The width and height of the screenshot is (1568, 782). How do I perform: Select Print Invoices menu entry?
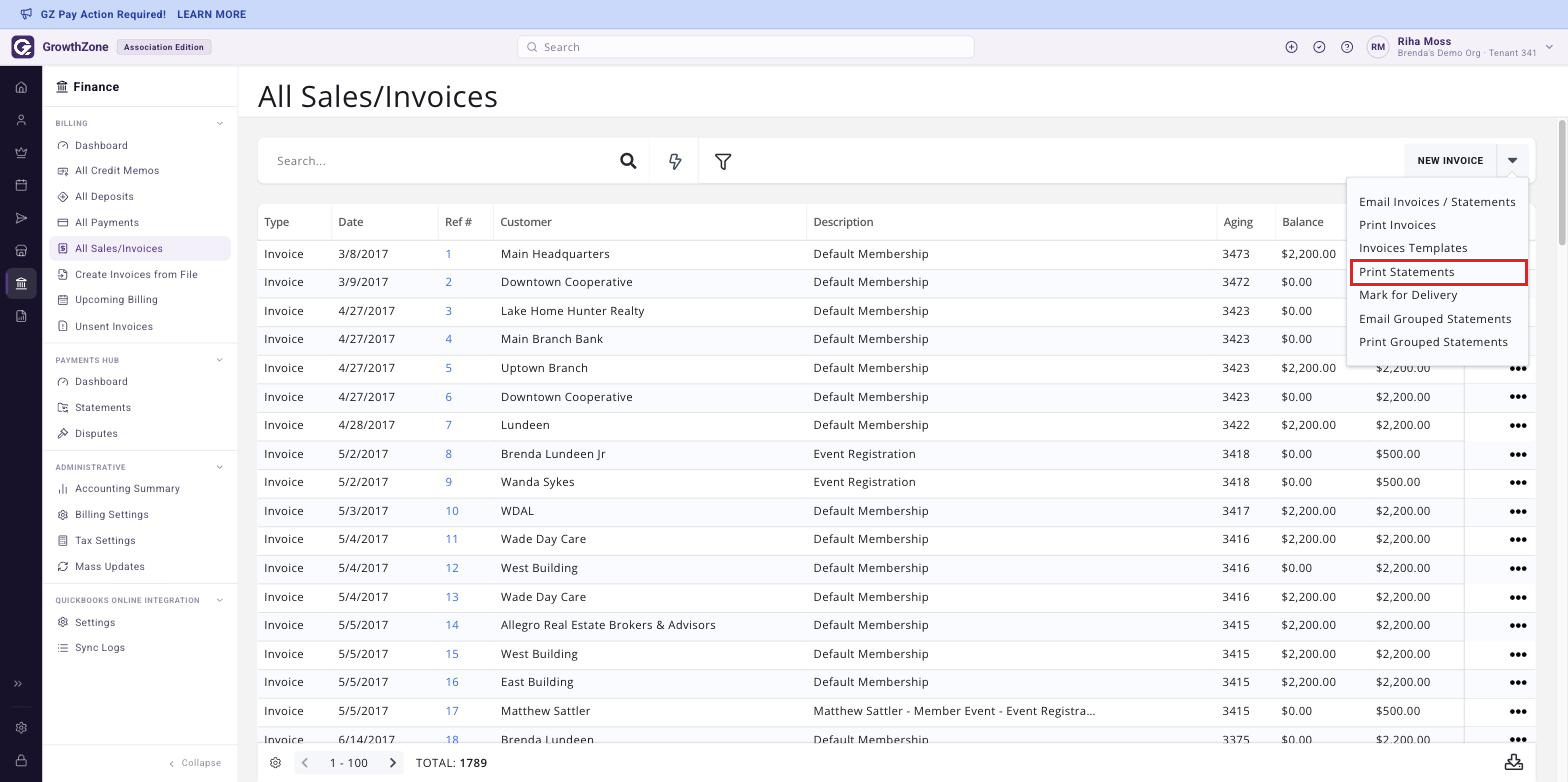(1397, 225)
